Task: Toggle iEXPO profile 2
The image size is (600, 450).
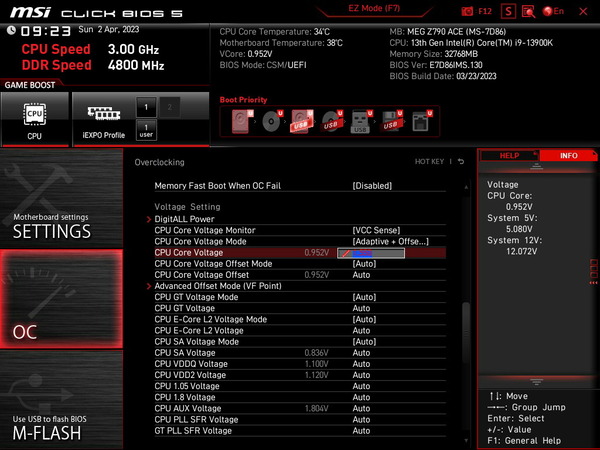Action: click(x=167, y=106)
